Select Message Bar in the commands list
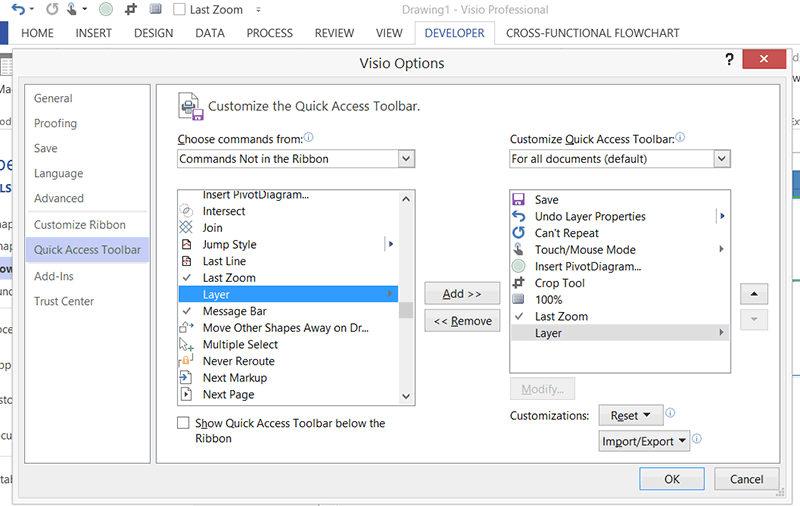The width and height of the screenshot is (800, 506). click(288, 311)
